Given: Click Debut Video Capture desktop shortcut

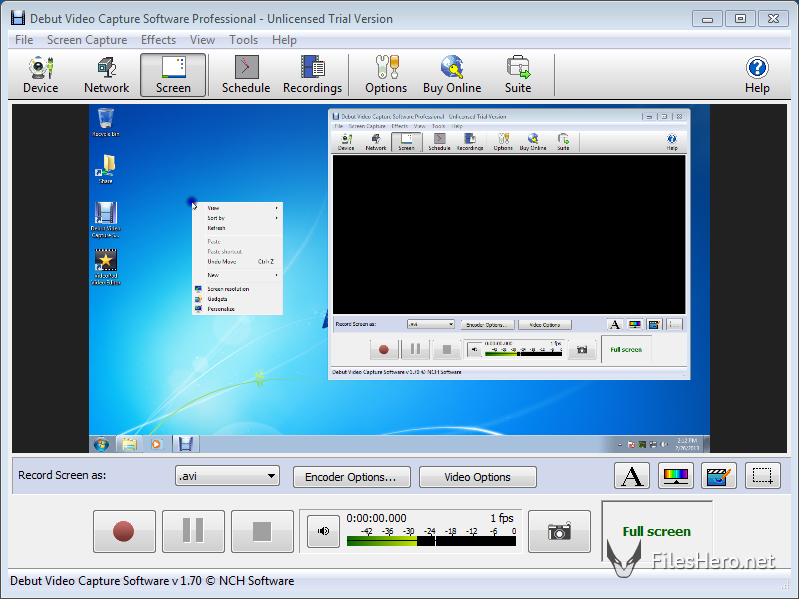Looking at the screenshot, I should point(105,220).
